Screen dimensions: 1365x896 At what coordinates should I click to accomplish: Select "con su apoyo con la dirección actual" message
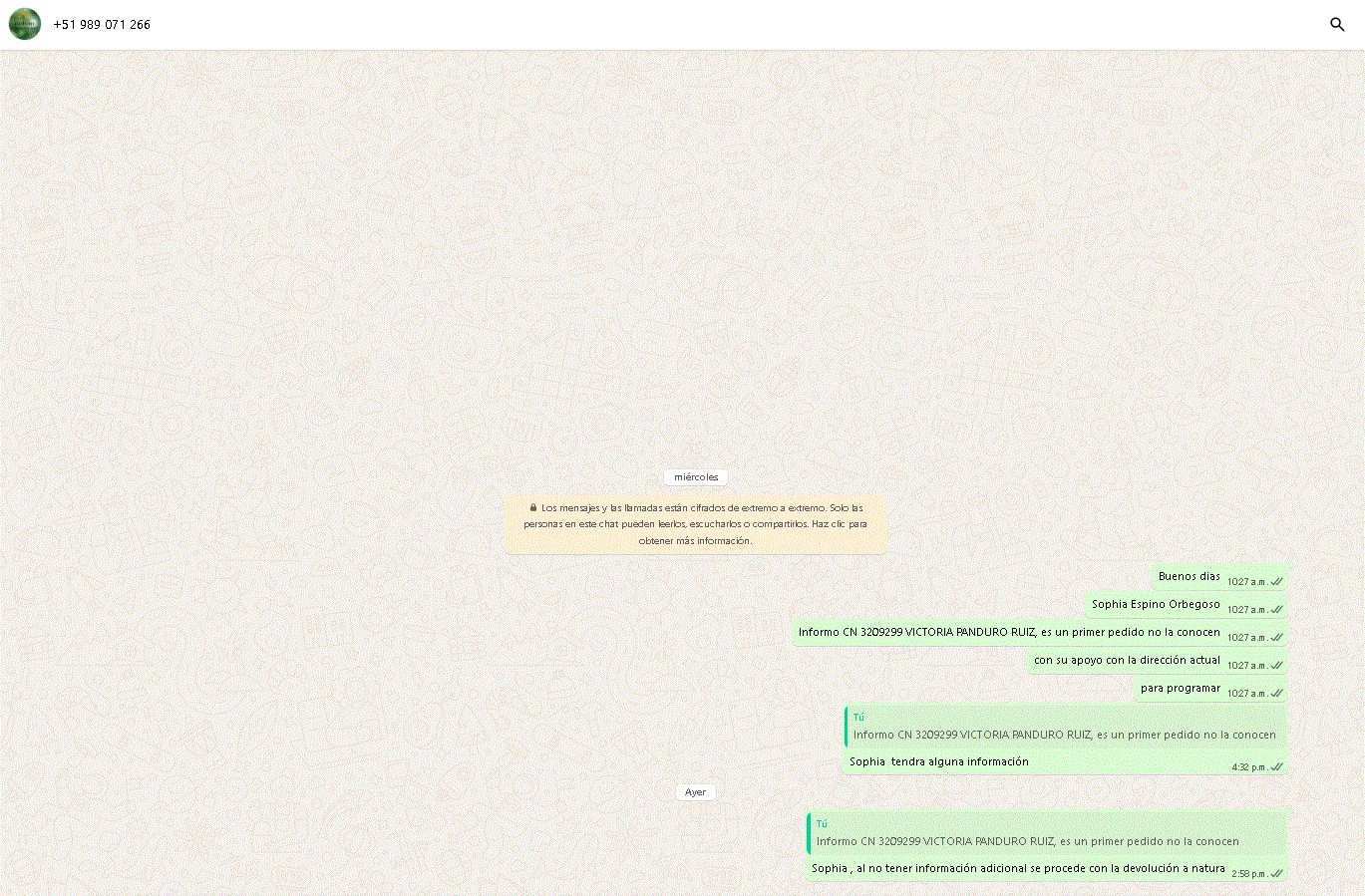pyautogui.click(x=1126, y=661)
